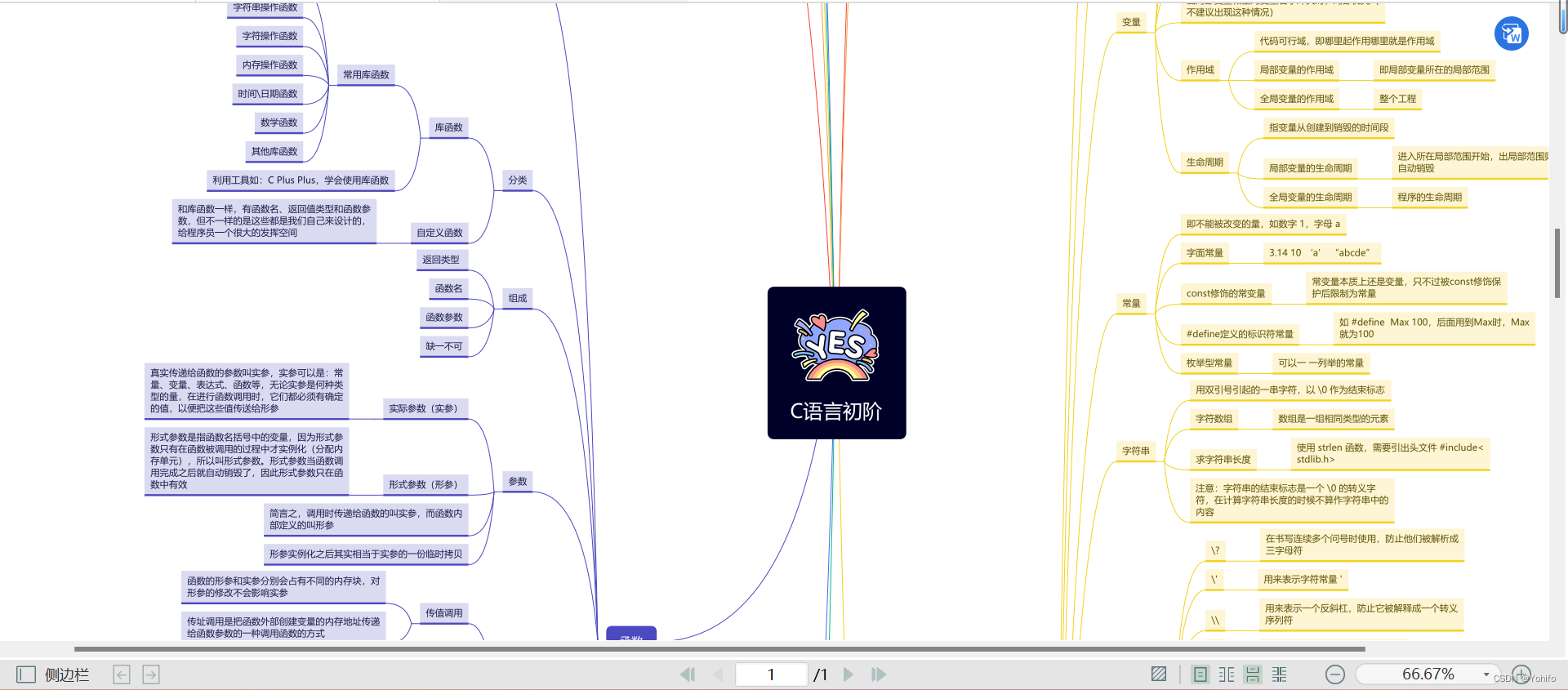Click the 自定义函数 node
This screenshot has height=690, width=1568.
(439, 233)
